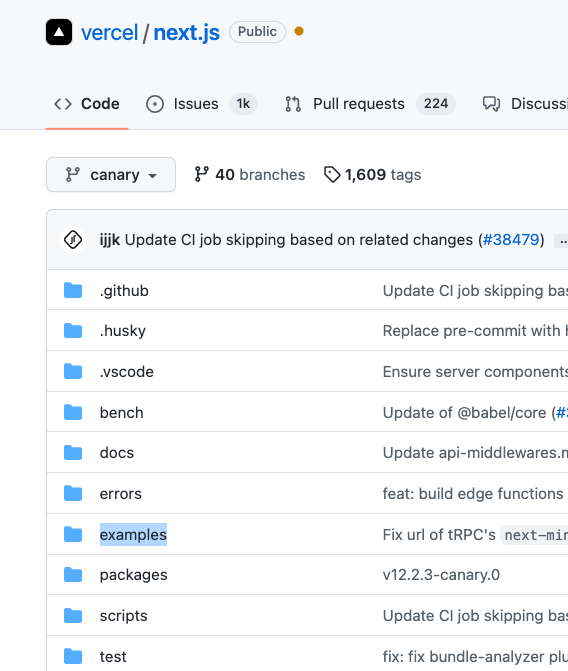Click the folder icon for .vscode

point(73,371)
